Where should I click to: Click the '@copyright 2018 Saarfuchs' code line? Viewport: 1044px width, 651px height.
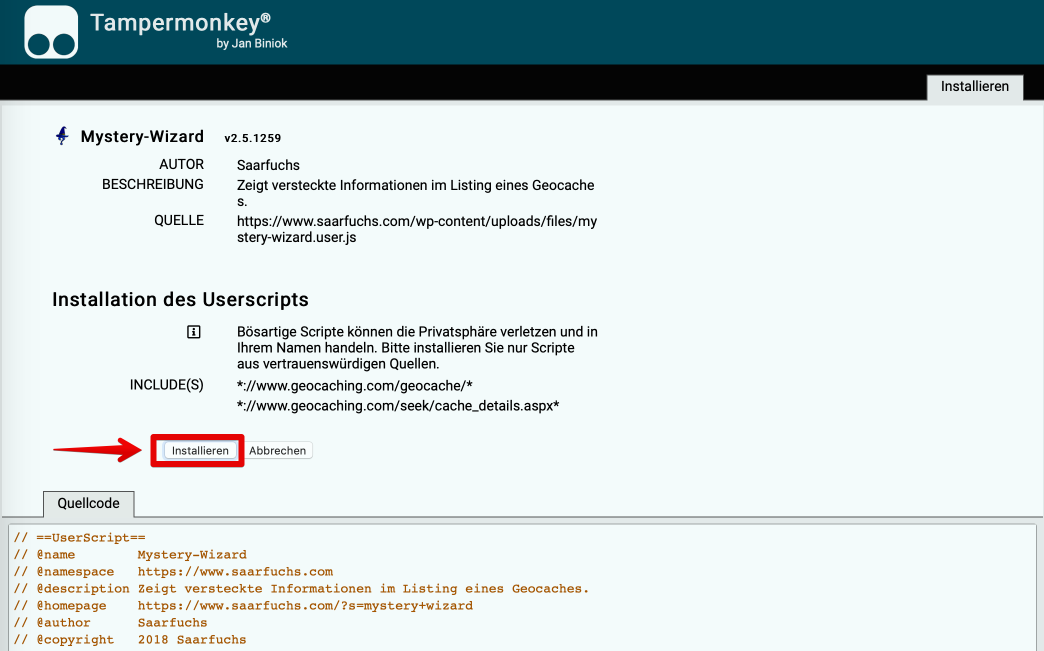click(130, 640)
